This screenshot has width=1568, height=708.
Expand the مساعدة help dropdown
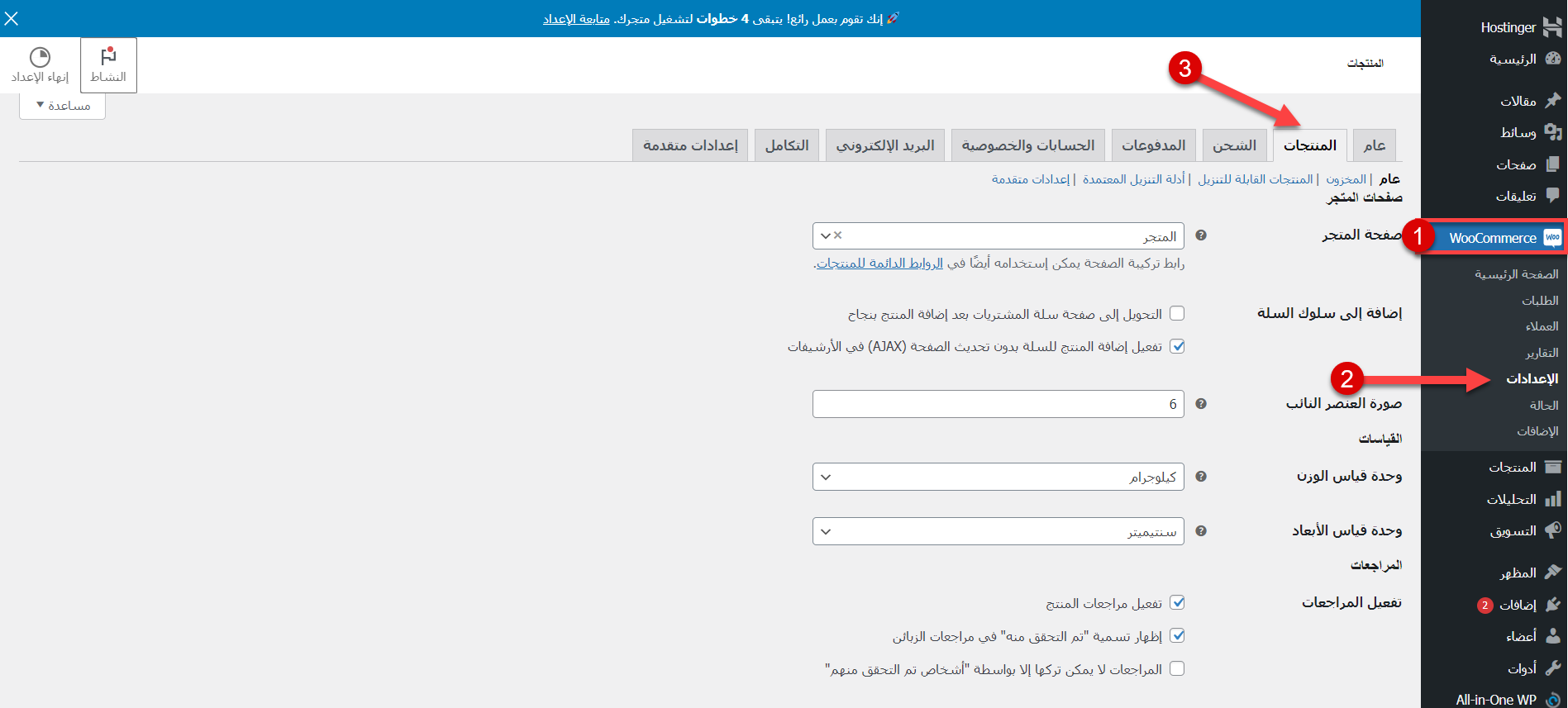point(63,106)
